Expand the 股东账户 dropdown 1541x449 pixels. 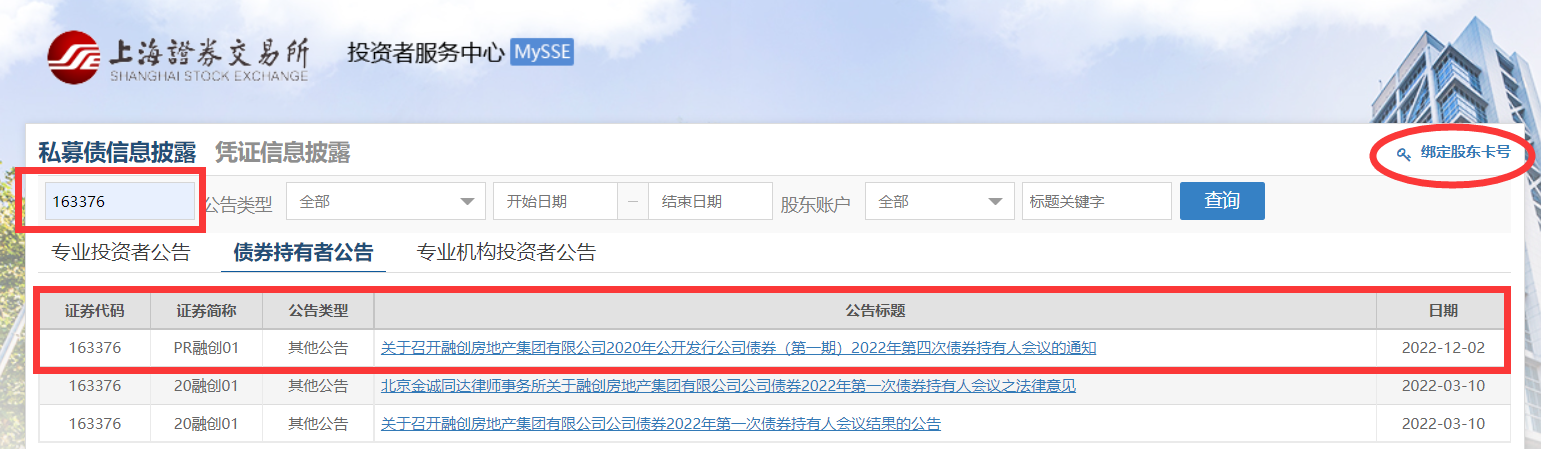coord(939,201)
